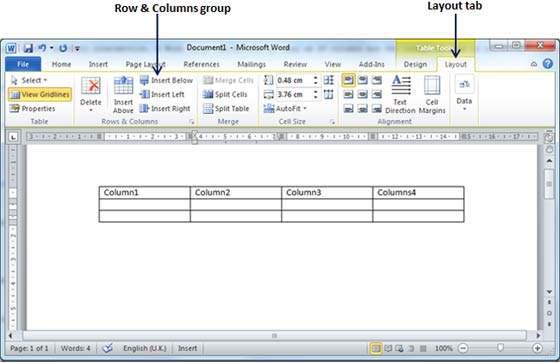This screenshot has height=363, width=560.
Task: Click Insert Right column button
Action: [x=165, y=108]
